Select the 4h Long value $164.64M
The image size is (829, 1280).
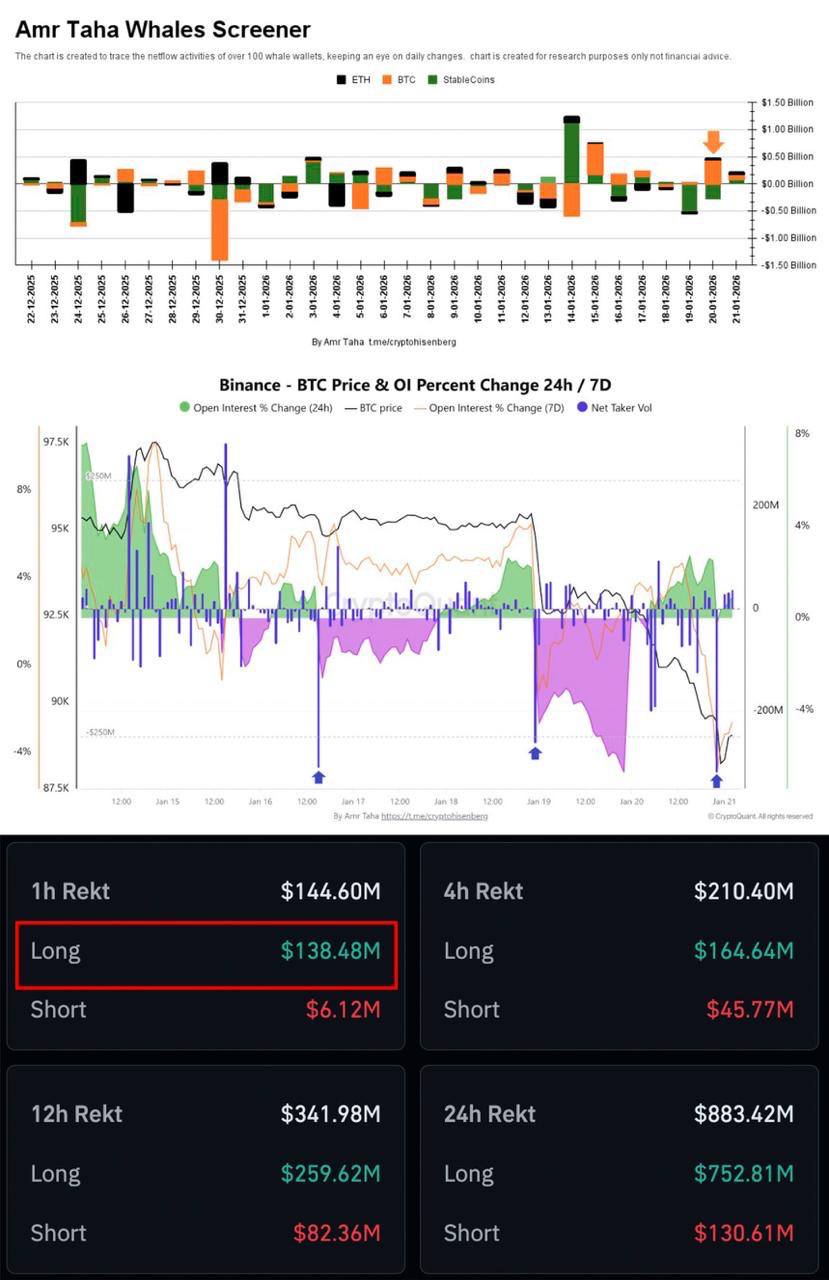click(744, 950)
